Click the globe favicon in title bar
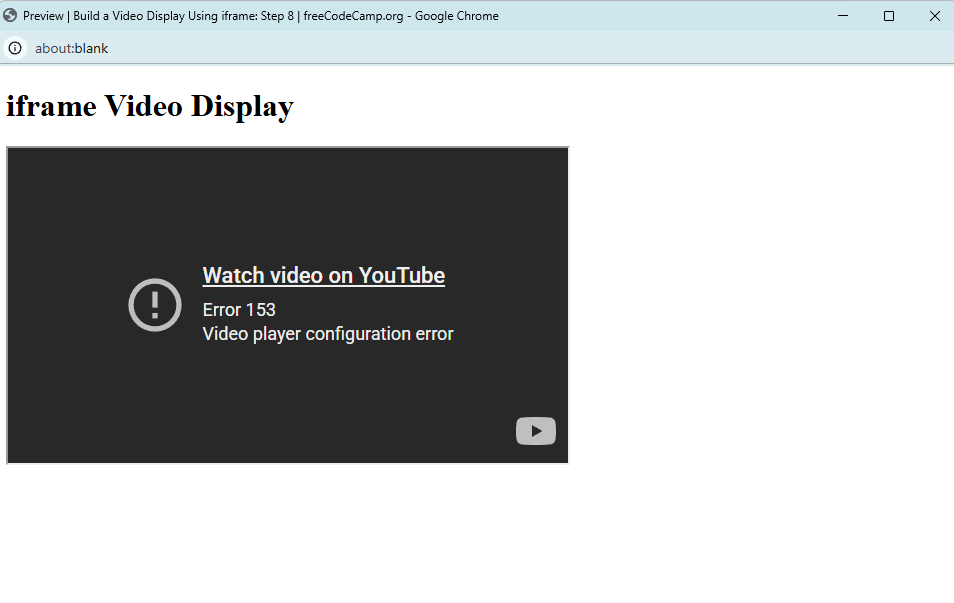The image size is (954, 603). [x=10, y=16]
